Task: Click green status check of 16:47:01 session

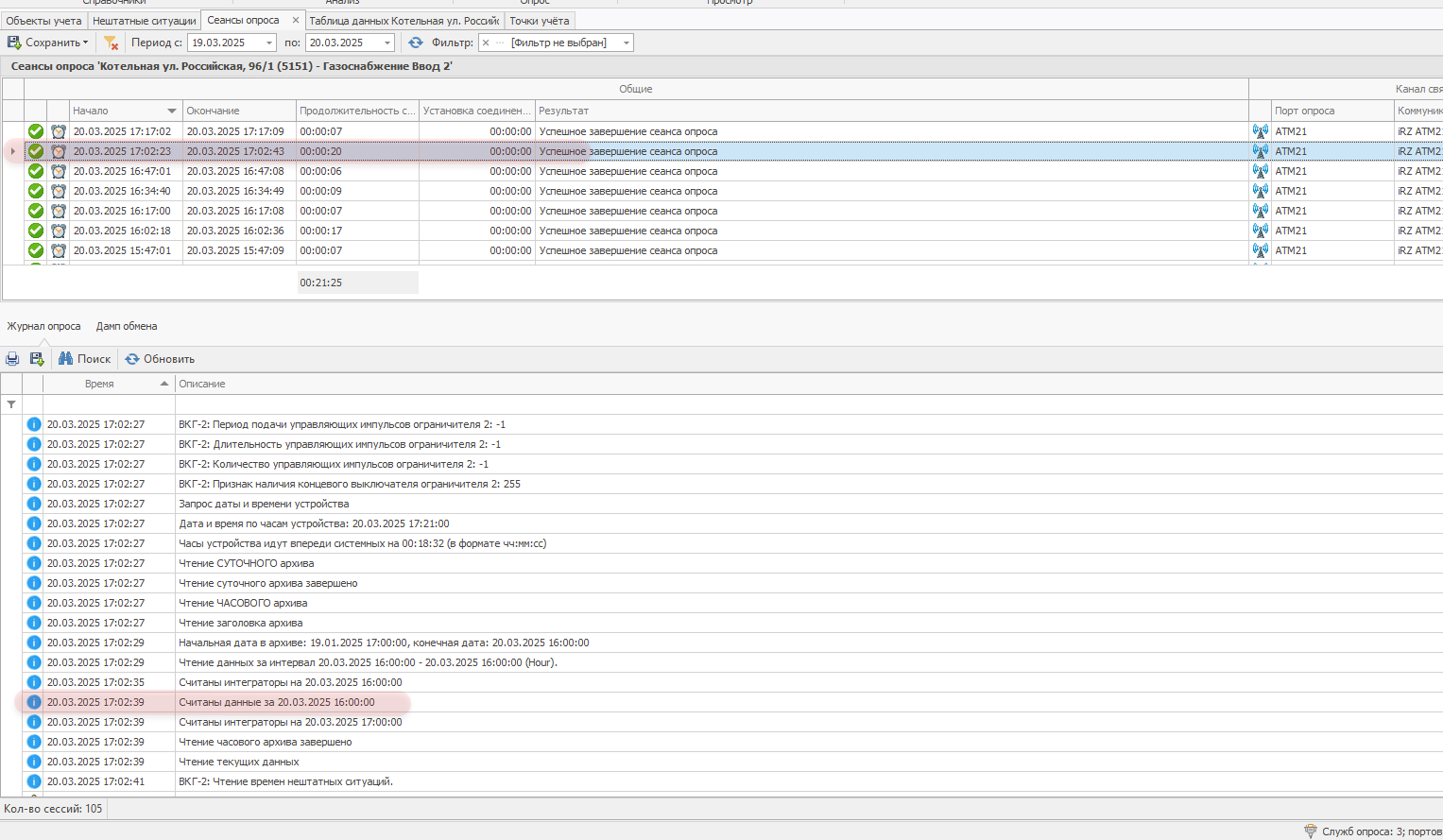Action: coord(36,171)
